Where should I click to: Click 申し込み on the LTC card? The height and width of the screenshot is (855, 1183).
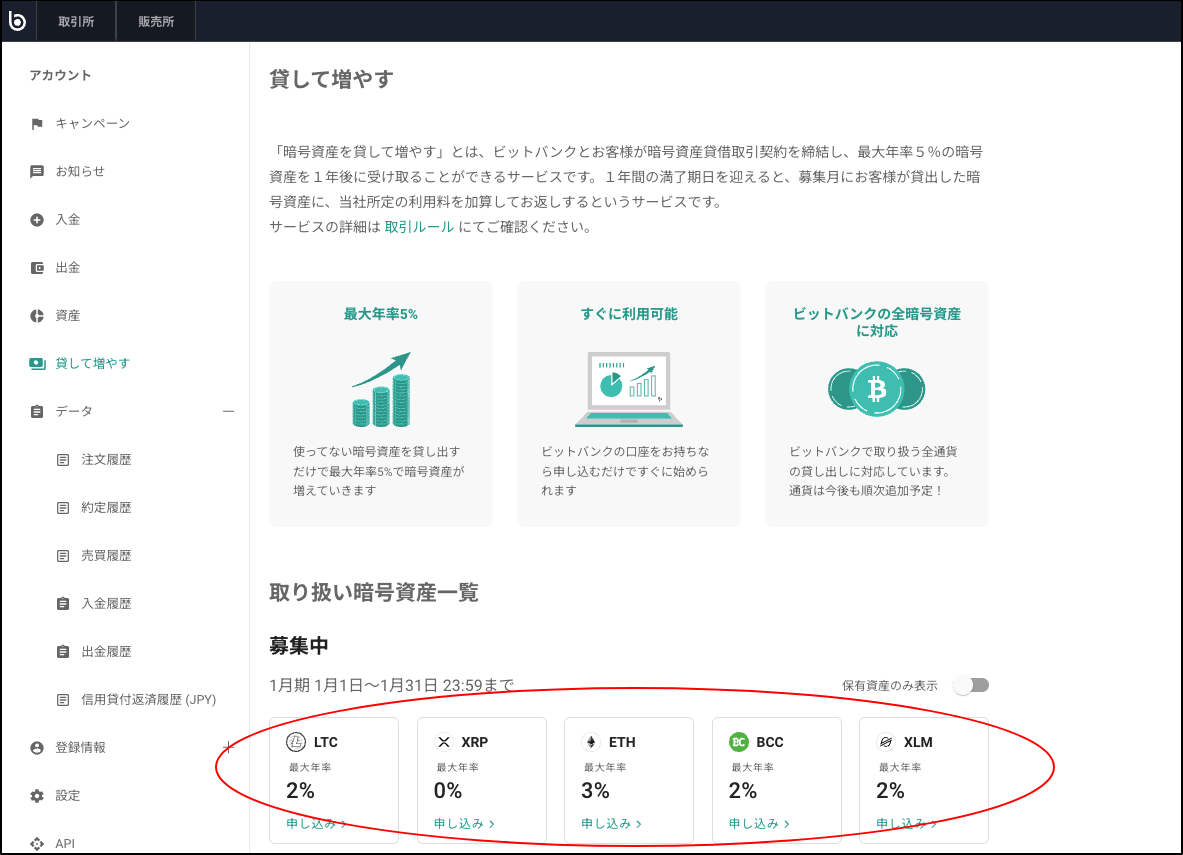317,823
